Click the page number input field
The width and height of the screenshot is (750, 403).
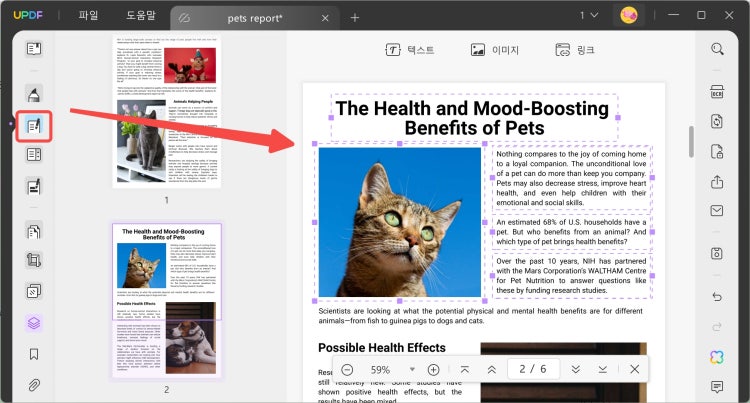pos(532,370)
